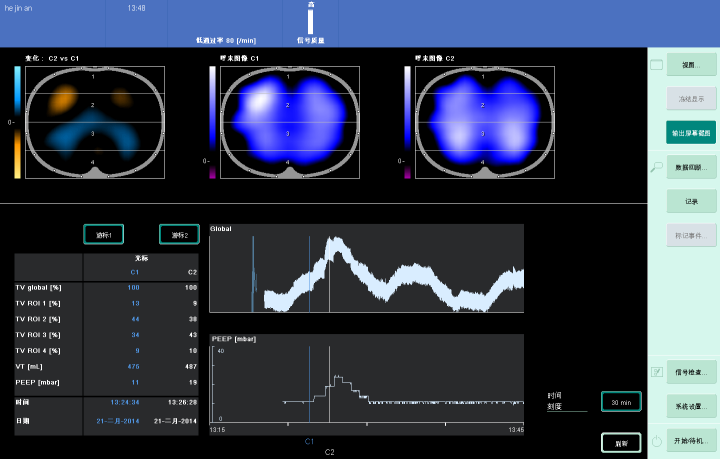Screen dimensions: 720x459
Task: Click the color scale bar beside image C1
Action: click(212, 122)
